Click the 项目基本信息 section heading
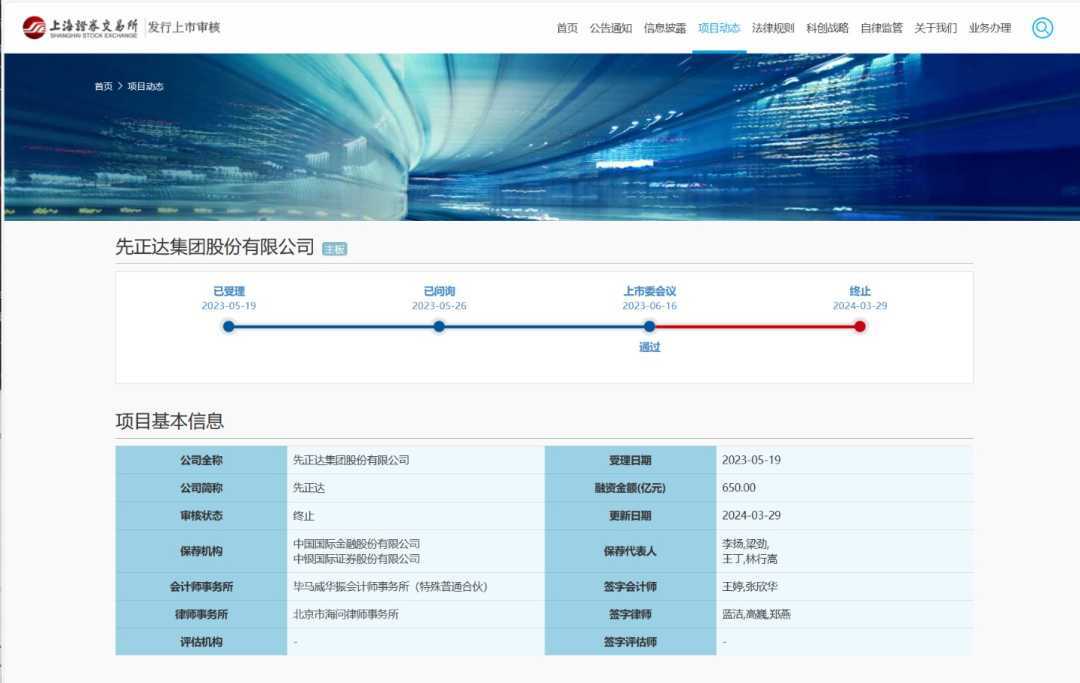Viewport: 1080px width, 683px height. pos(169,421)
